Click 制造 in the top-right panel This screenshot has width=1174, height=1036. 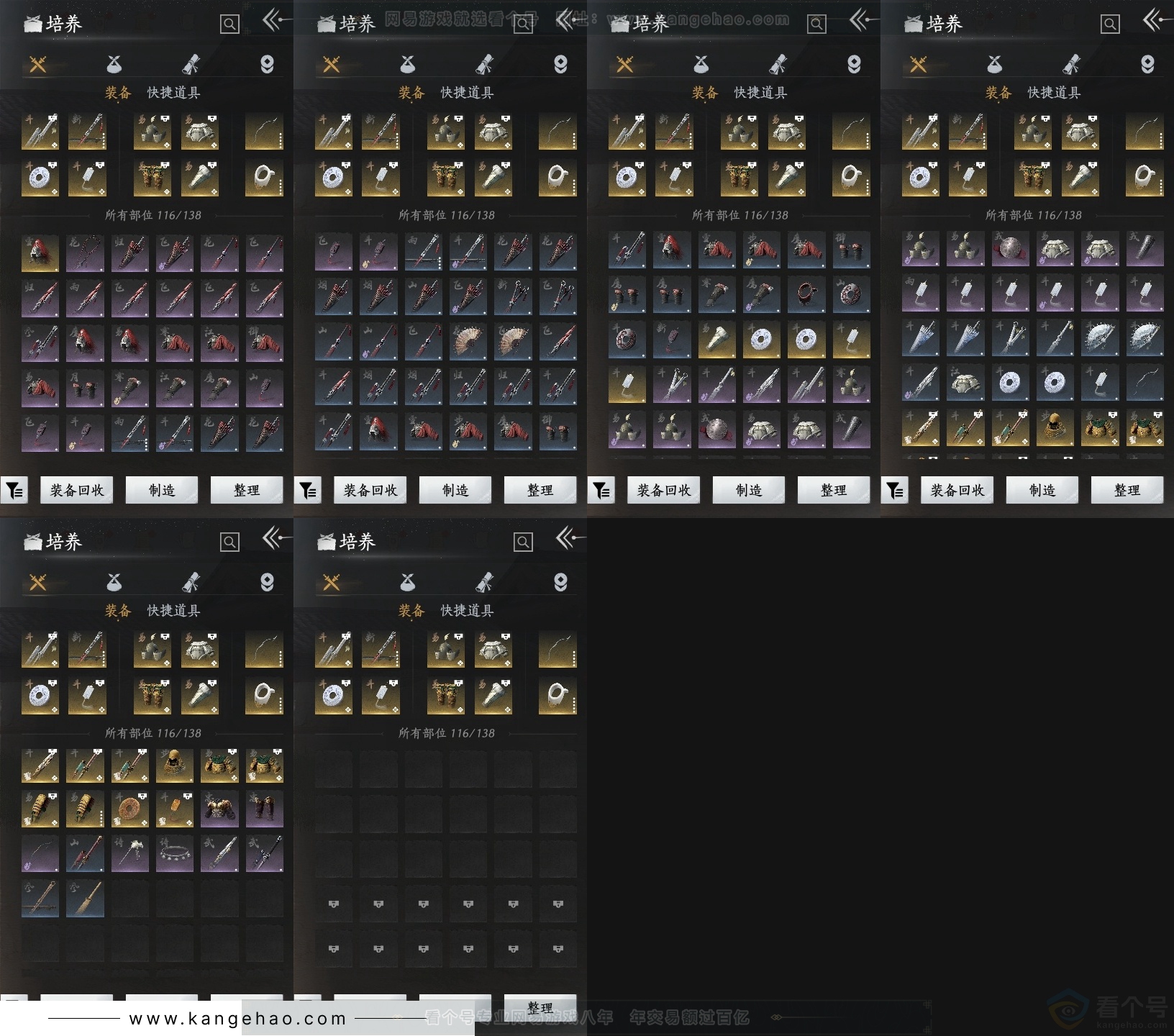point(1042,491)
